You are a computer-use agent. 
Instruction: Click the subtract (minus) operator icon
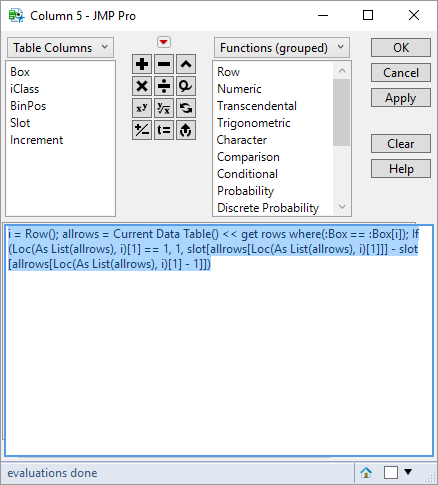[x=164, y=64]
